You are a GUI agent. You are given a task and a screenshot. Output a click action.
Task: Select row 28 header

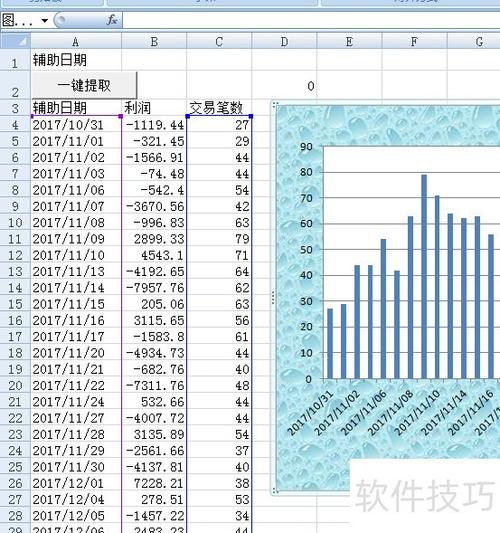[15, 516]
